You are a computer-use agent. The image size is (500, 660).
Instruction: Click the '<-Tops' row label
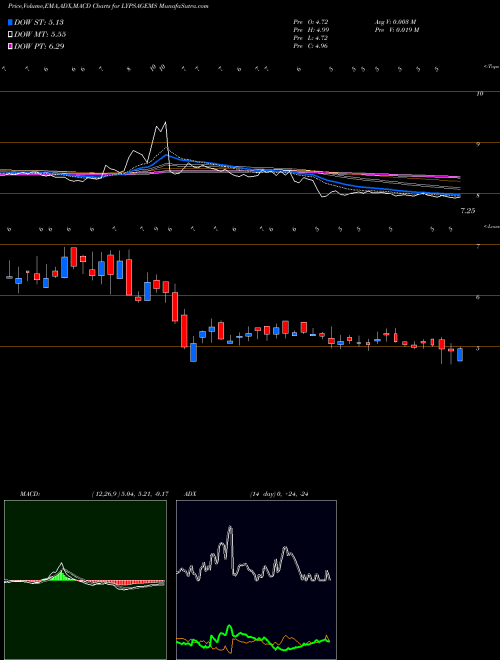[491, 67]
